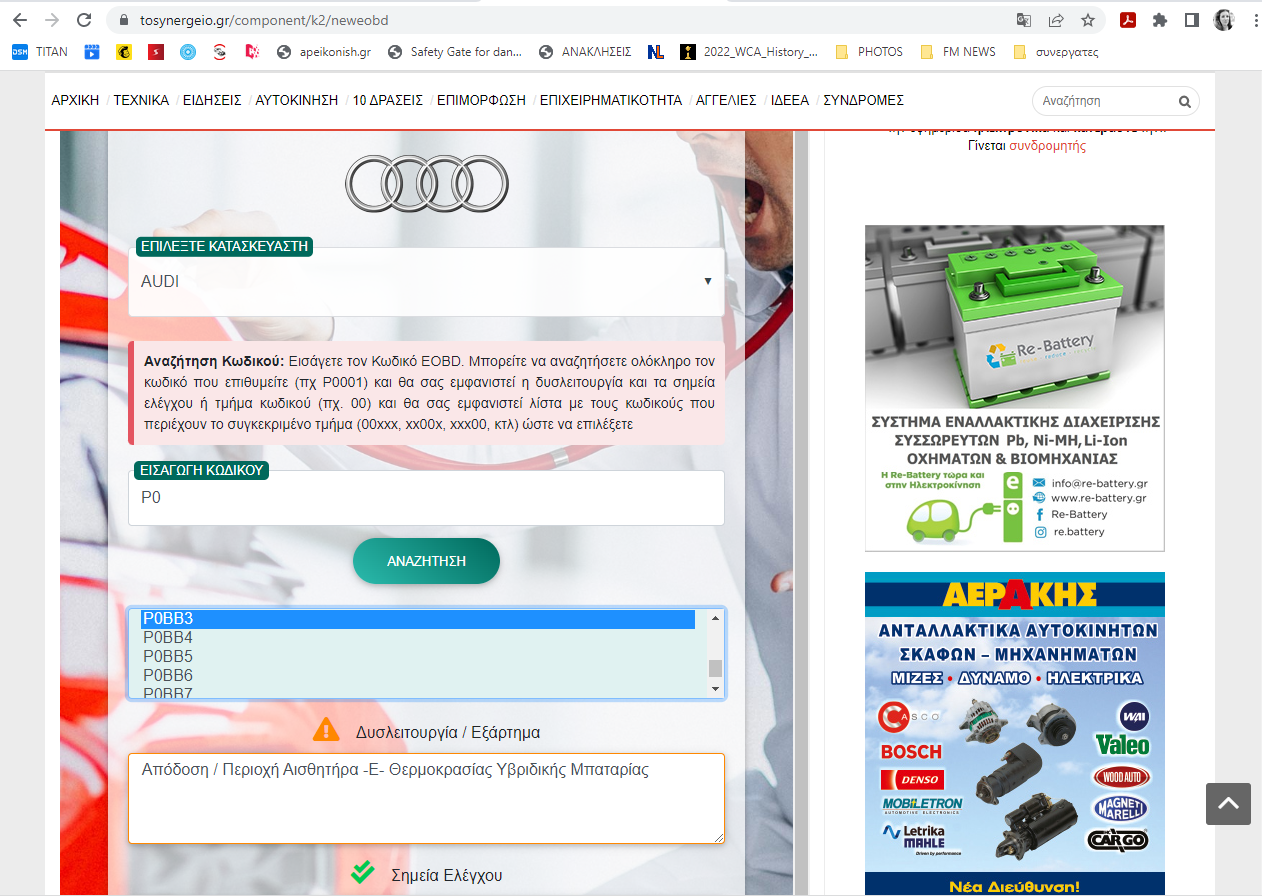Click the site padlock icon in address bar
Screen dimensions: 1262x896
coord(125,20)
